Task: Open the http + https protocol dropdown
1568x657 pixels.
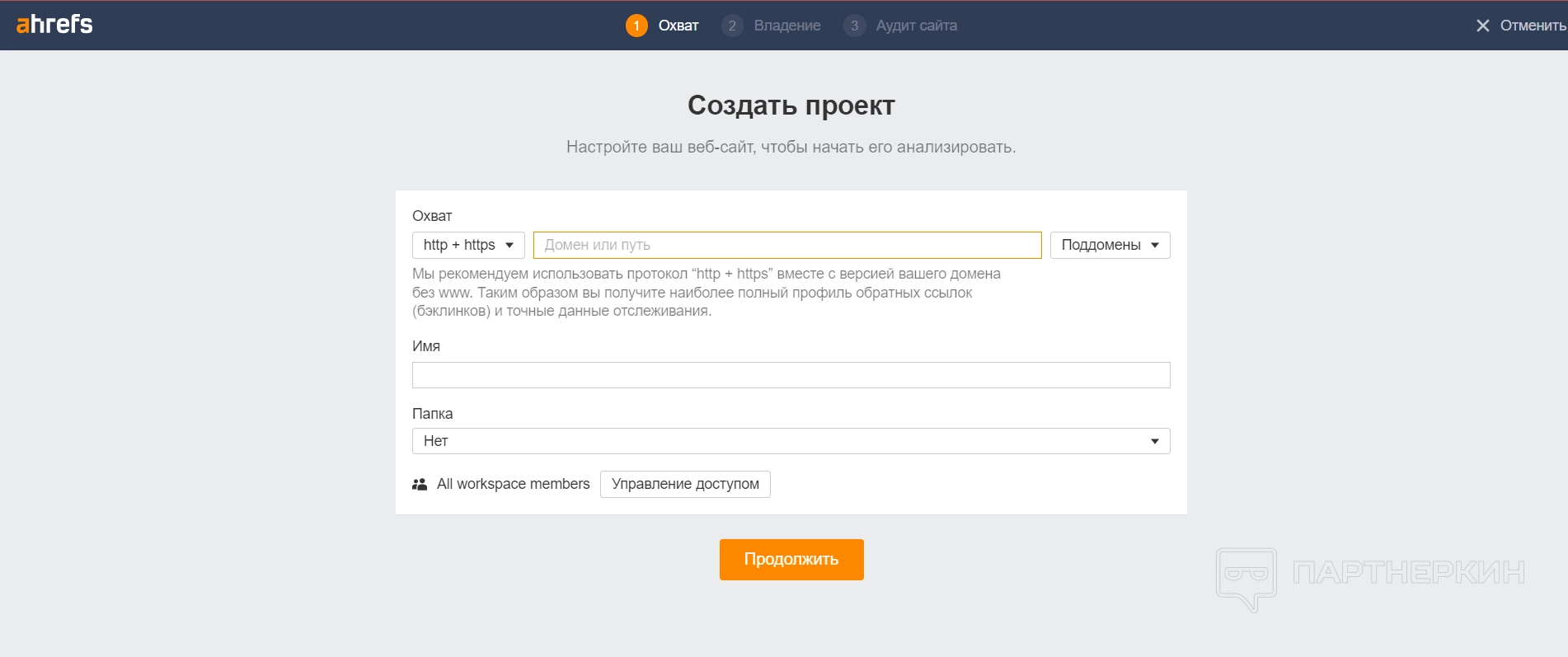Action: coord(468,245)
